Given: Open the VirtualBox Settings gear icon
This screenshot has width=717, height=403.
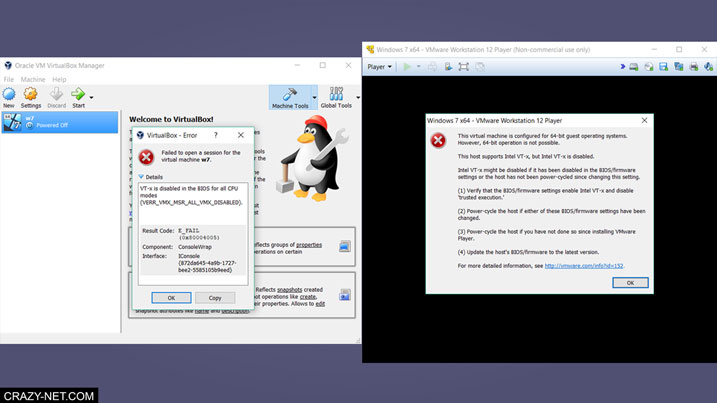Looking at the screenshot, I should coord(31,94).
